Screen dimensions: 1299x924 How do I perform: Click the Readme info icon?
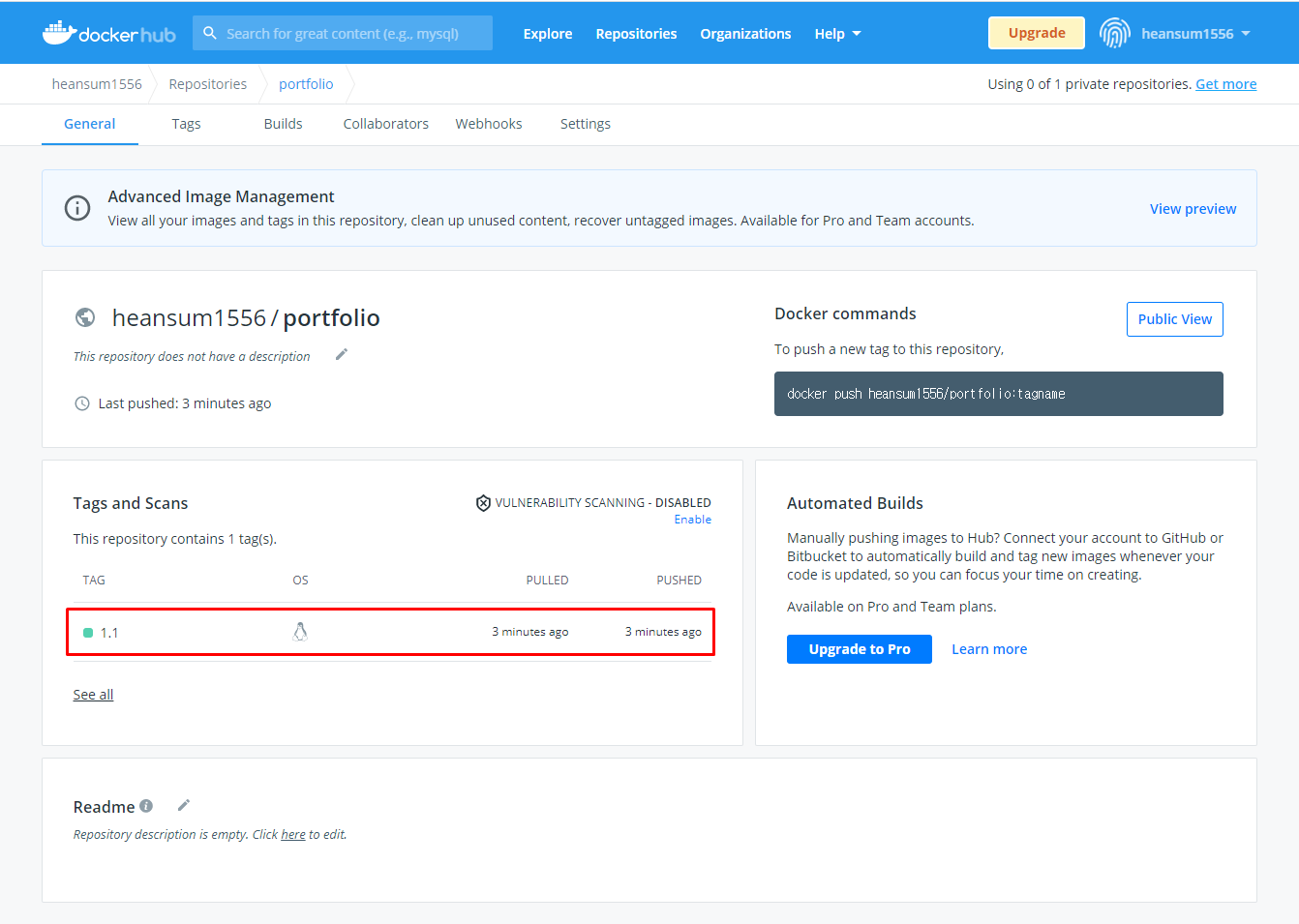[x=146, y=806]
